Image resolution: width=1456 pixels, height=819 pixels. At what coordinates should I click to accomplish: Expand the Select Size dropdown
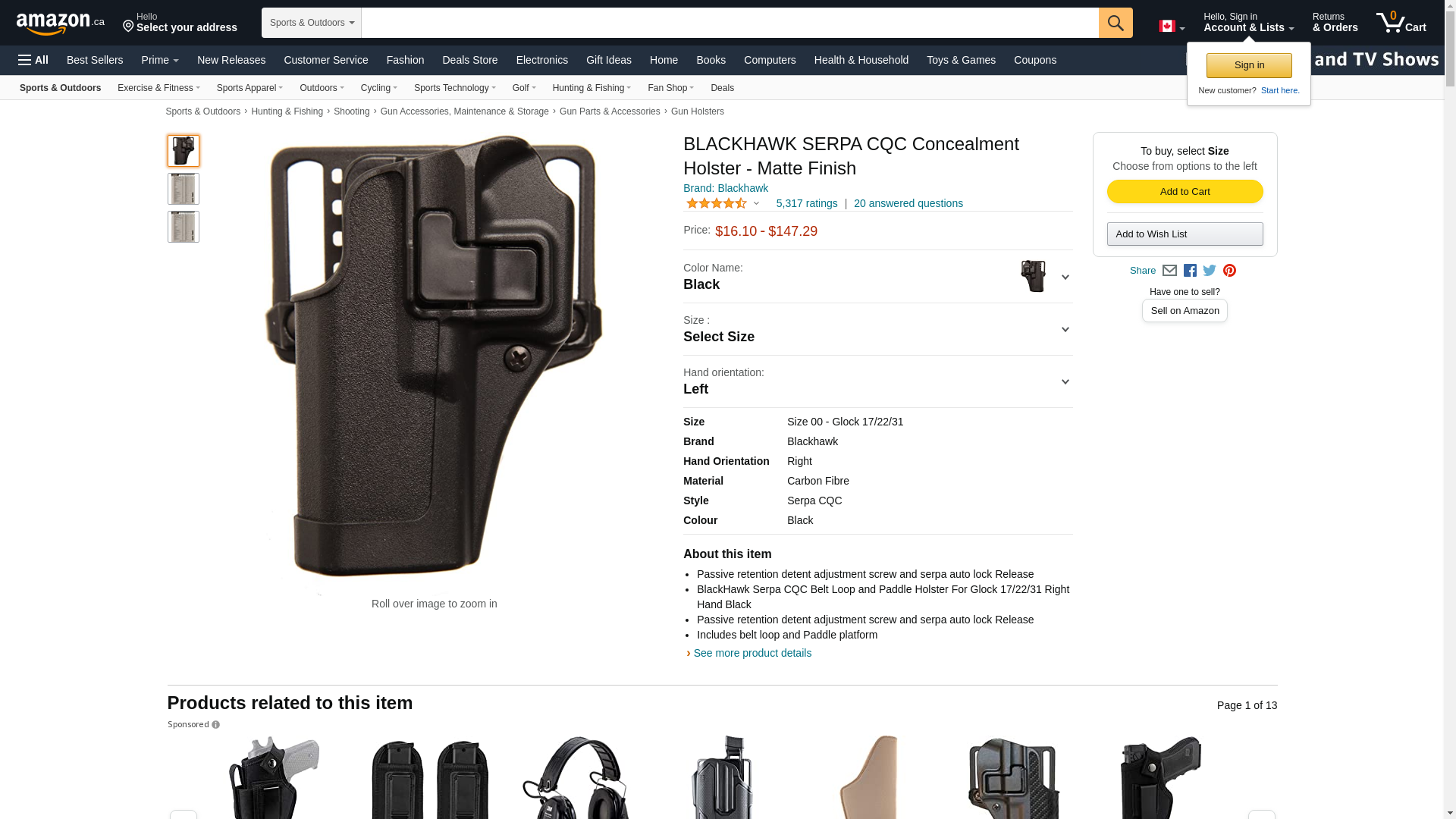(x=877, y=329)
